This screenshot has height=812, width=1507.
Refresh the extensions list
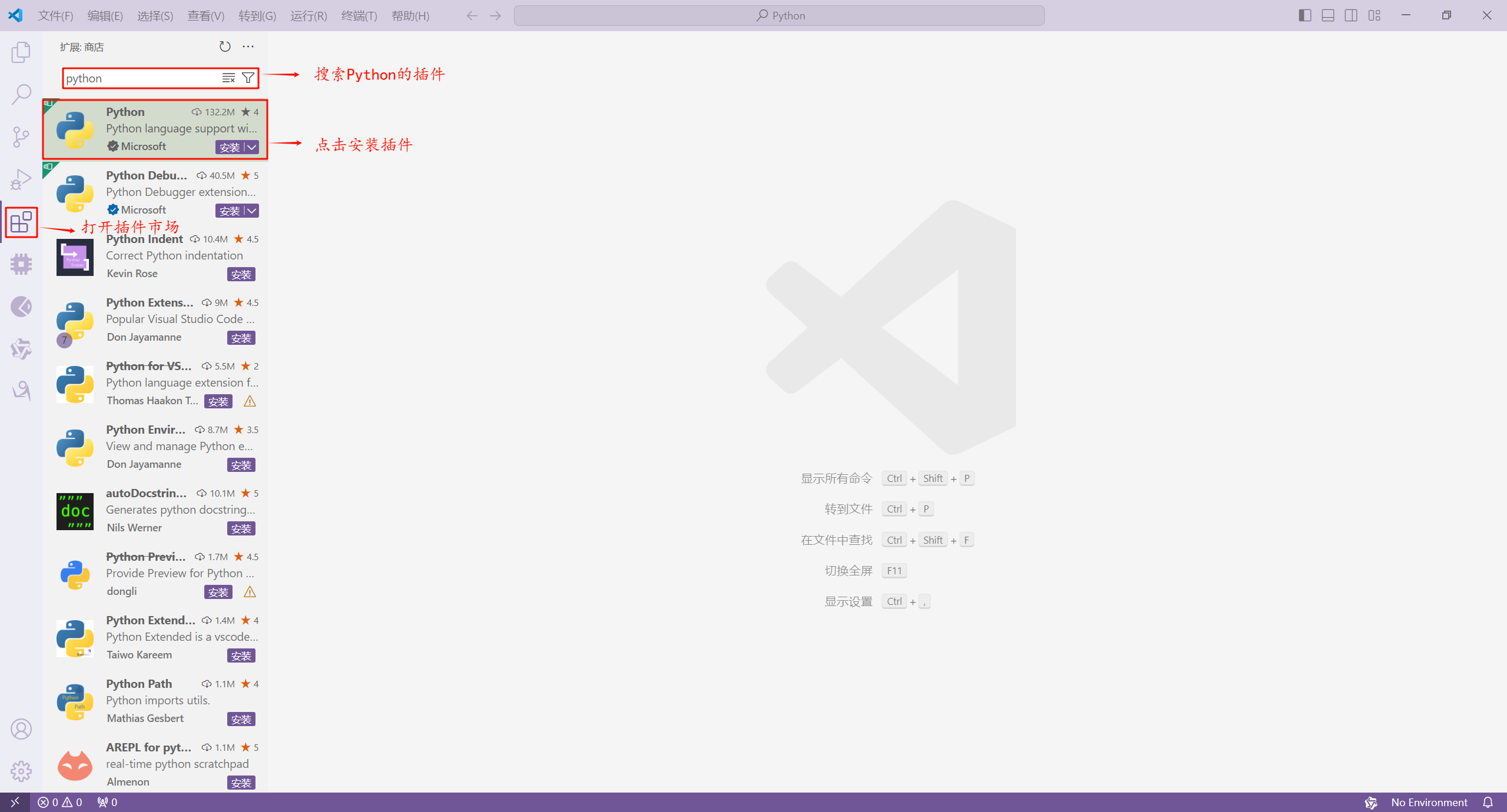click(225, 46)
